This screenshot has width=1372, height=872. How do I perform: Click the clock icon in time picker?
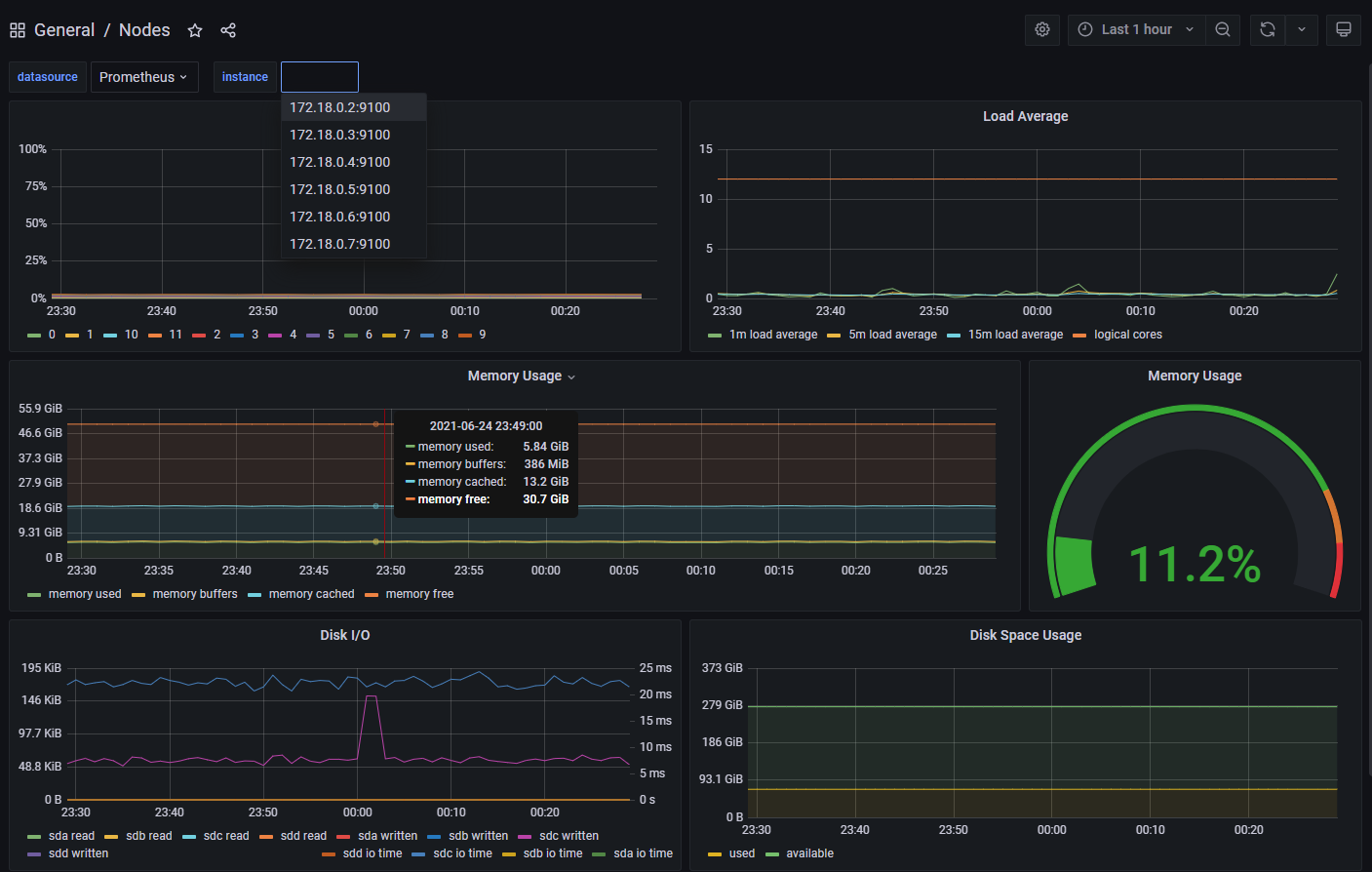tap(1084, 29)
